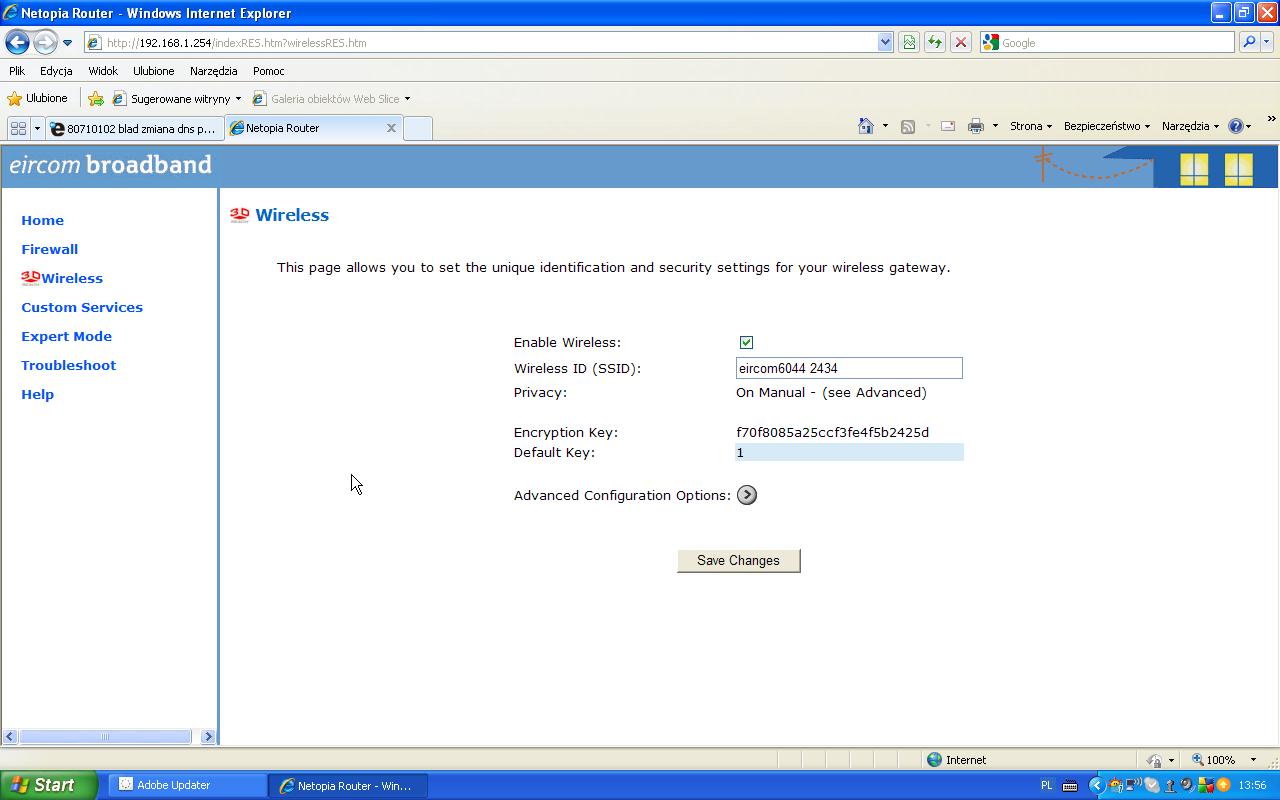This screenshot has height=800, width=1280.
Task: Click the address bar URL field
Action: coord(480,43)
